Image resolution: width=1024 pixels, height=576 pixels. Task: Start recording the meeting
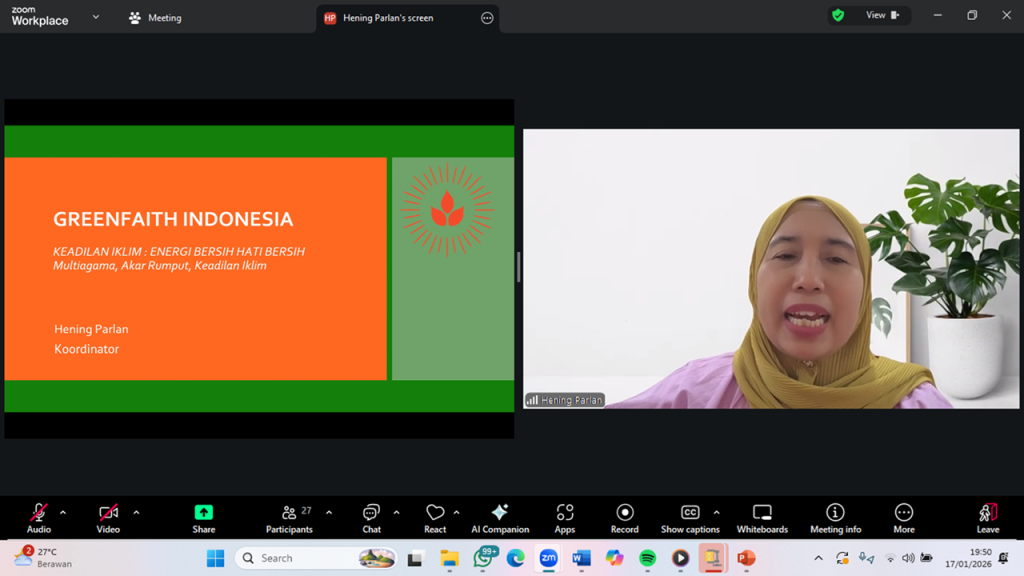coord(624,517)
